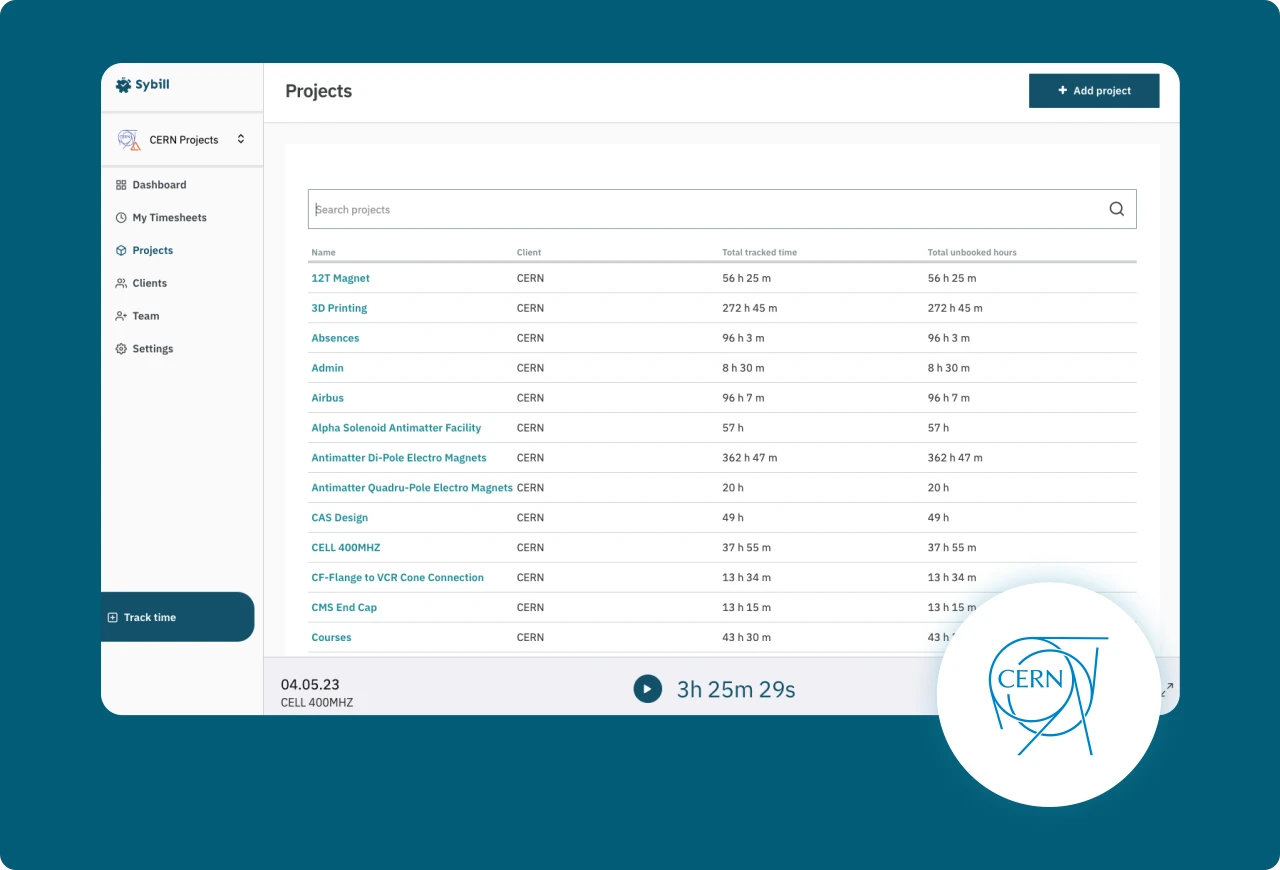
Task: Switch to the Projects page title
Action: pyautogui.click(x=318, y=91)
